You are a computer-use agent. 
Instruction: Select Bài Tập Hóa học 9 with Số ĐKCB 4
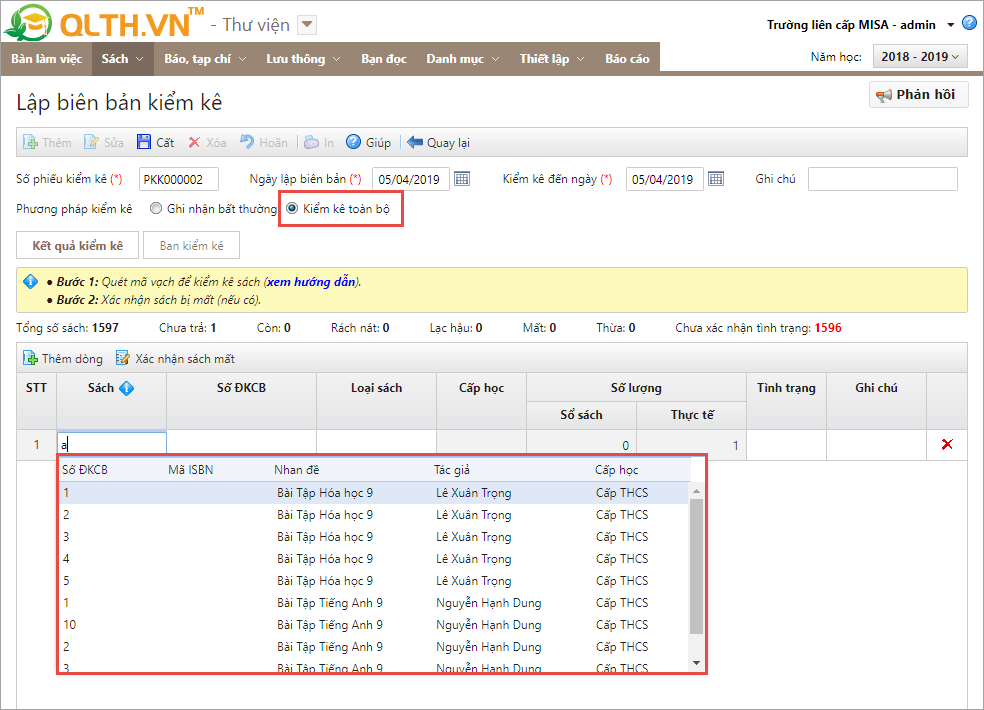(x=374, y=559)
